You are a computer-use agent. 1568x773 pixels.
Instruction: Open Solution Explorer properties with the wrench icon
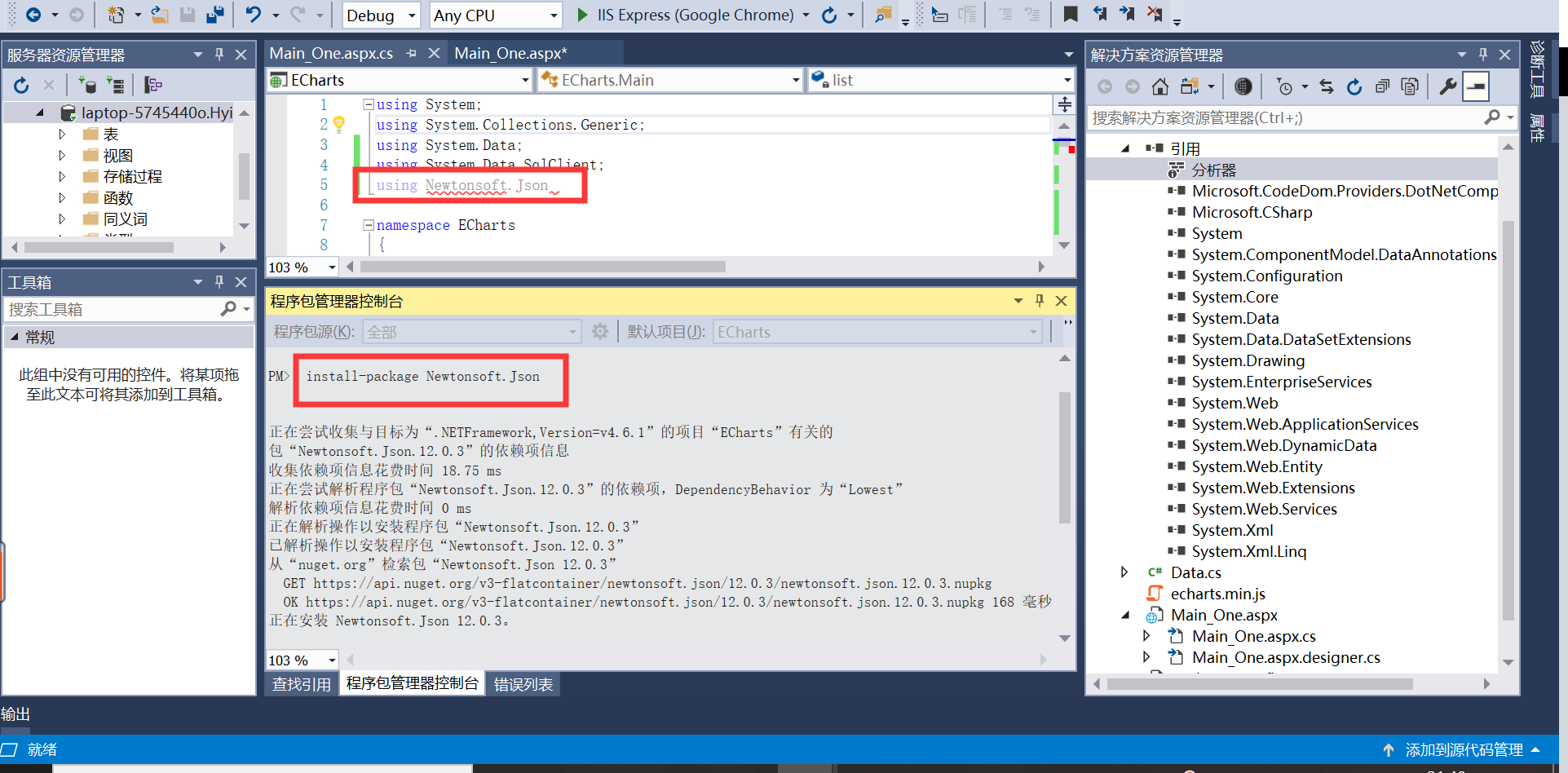point(1447,86)
